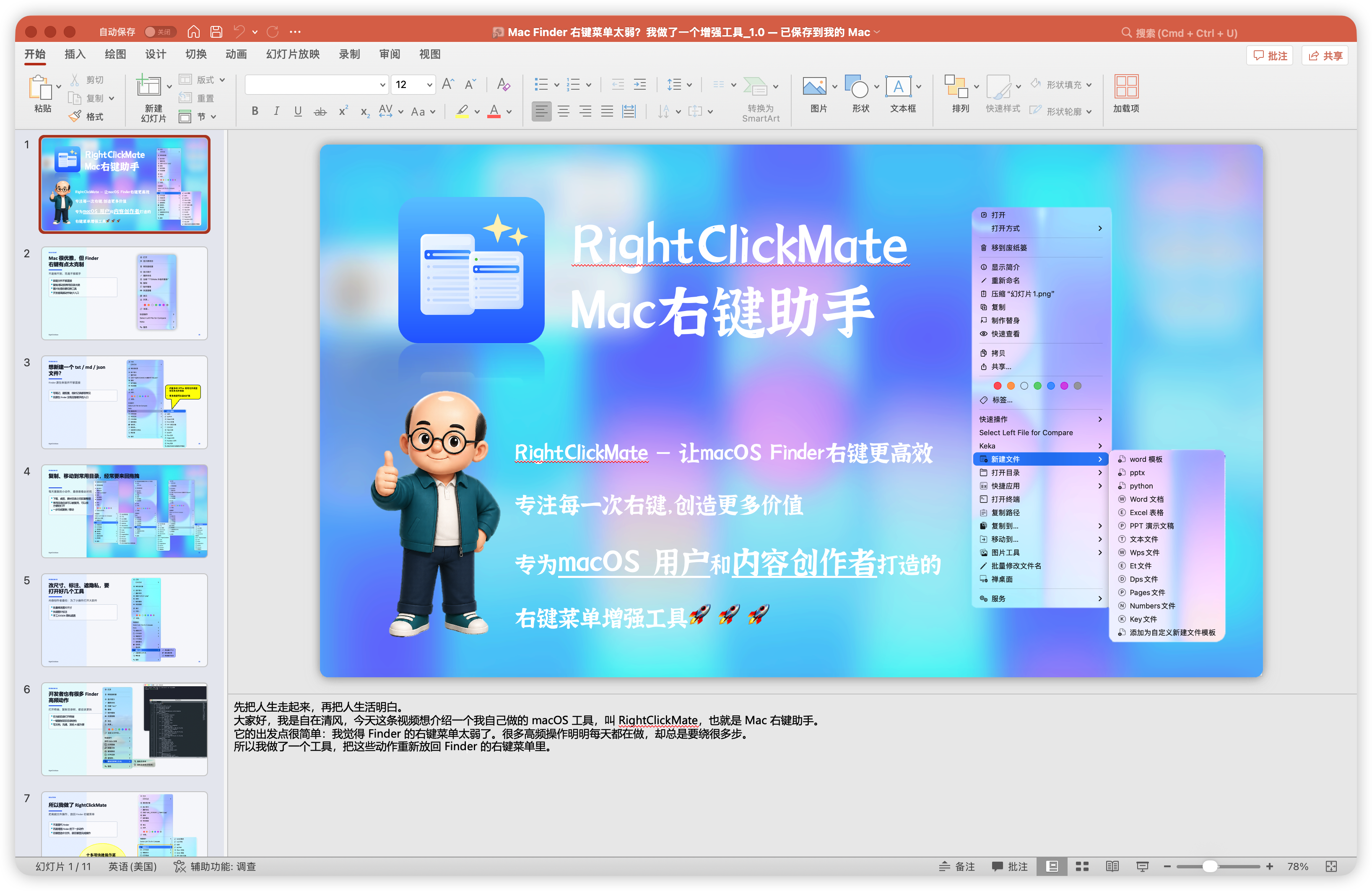Toggle strikethrough formatting
The width and height of the screenshot is (1372, 891).
(x=320, y=112)
